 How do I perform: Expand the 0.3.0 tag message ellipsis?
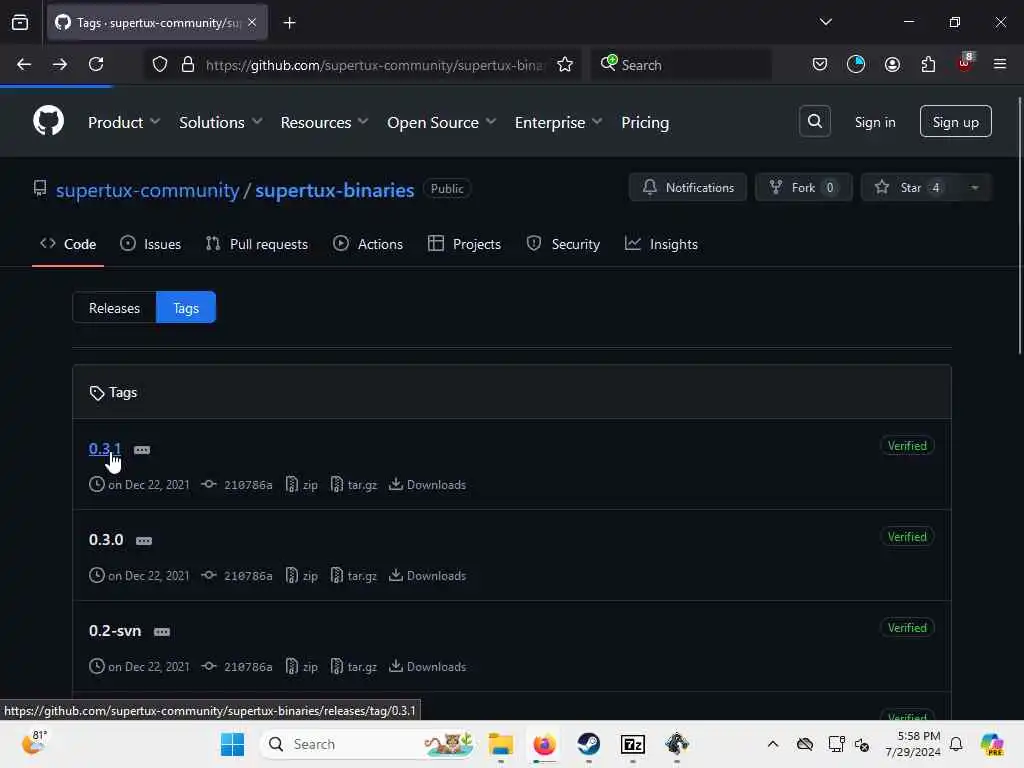(144, 541)
